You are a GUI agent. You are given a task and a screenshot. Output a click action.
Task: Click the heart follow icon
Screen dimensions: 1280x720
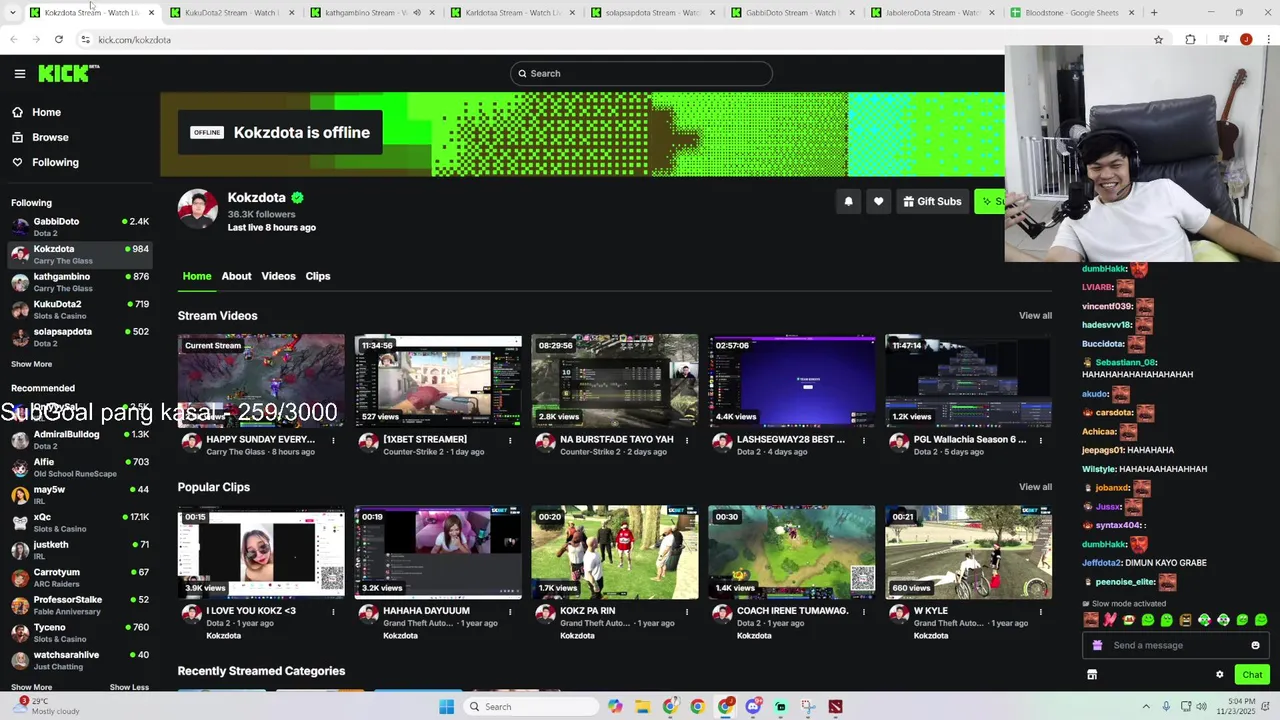pos(878,201)
